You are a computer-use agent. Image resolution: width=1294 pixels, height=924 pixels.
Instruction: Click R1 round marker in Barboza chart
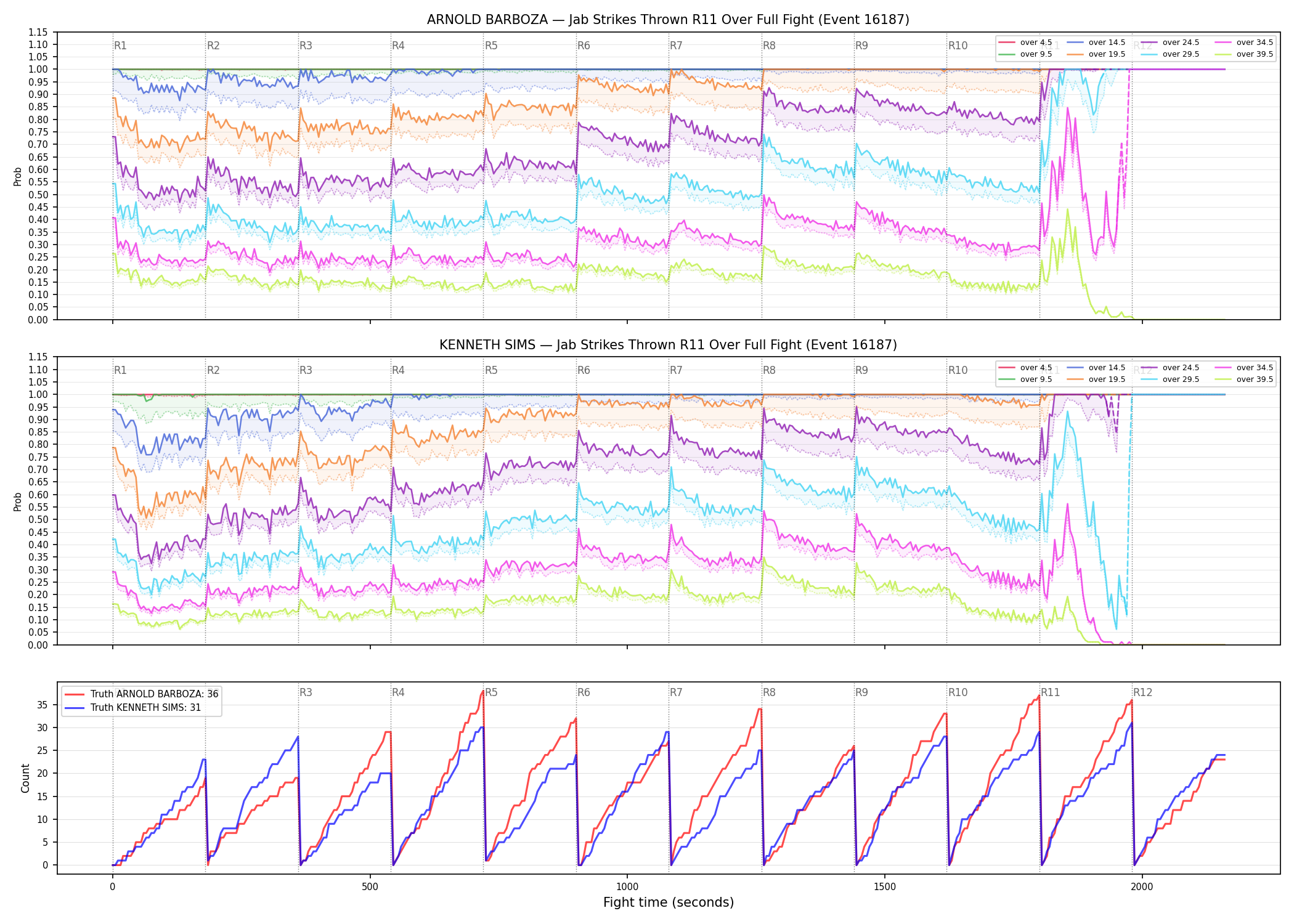click(x=120, y=46)
